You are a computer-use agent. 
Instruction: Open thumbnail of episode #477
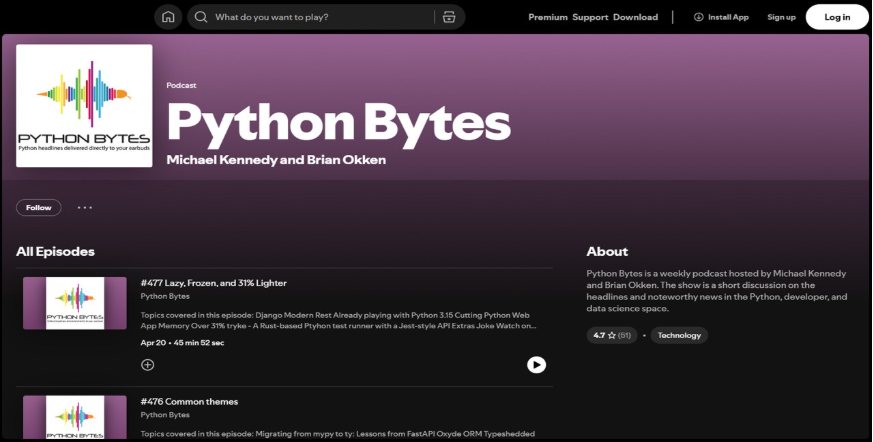(x=75, y=303)
